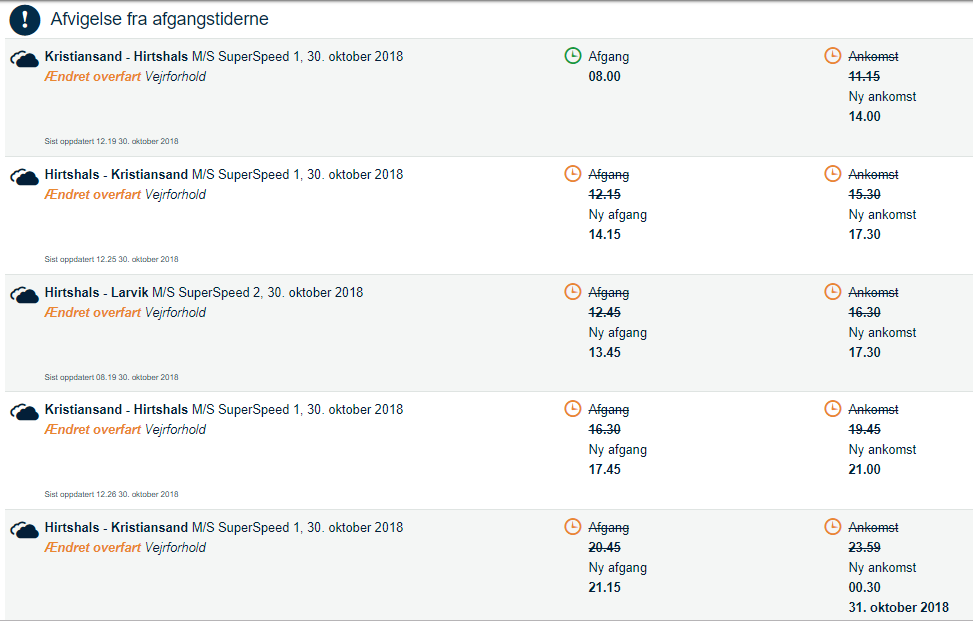Click the weather cloud icon in last row
The image size is (973, 621).
pos(25,531)
